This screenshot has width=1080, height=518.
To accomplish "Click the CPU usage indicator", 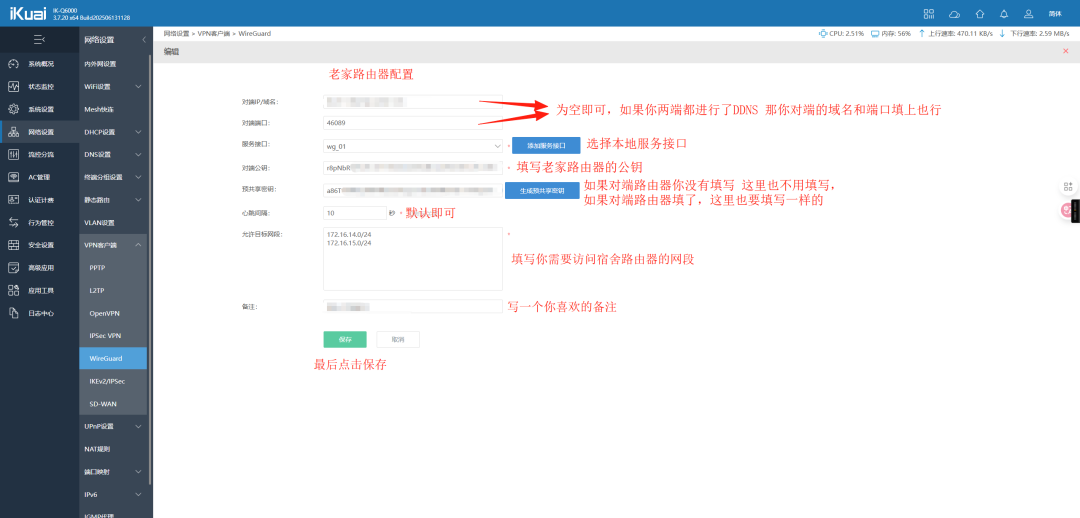I will point(841,33).
